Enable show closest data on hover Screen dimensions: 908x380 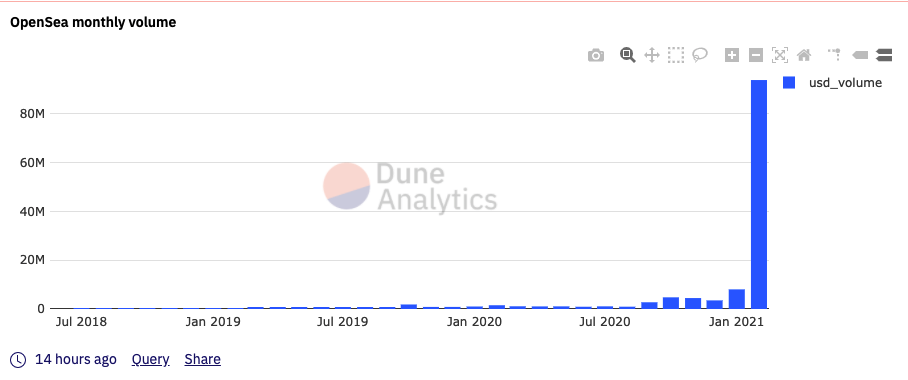860,56
